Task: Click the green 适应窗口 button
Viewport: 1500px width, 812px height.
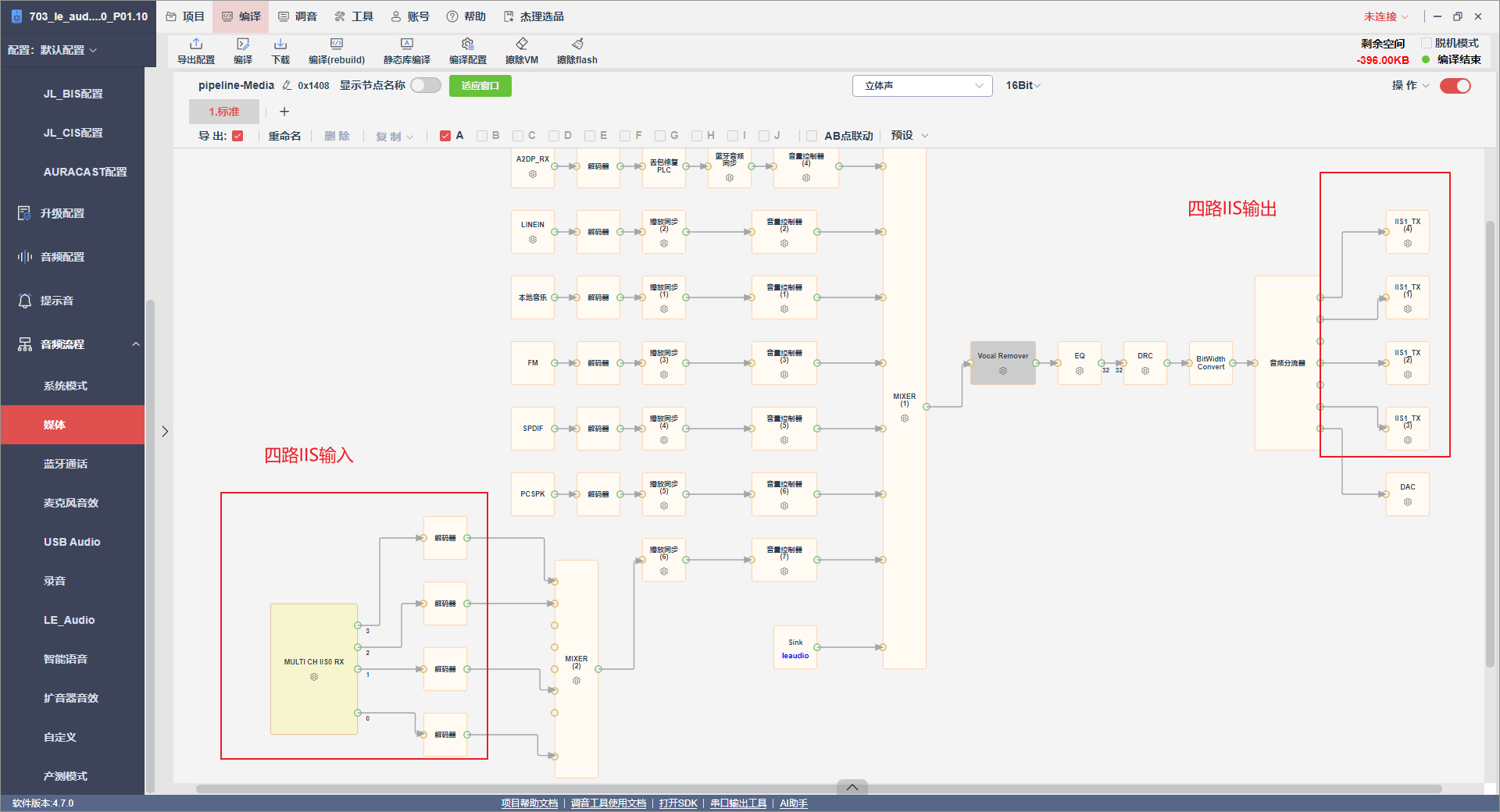Action: (480, 86)
